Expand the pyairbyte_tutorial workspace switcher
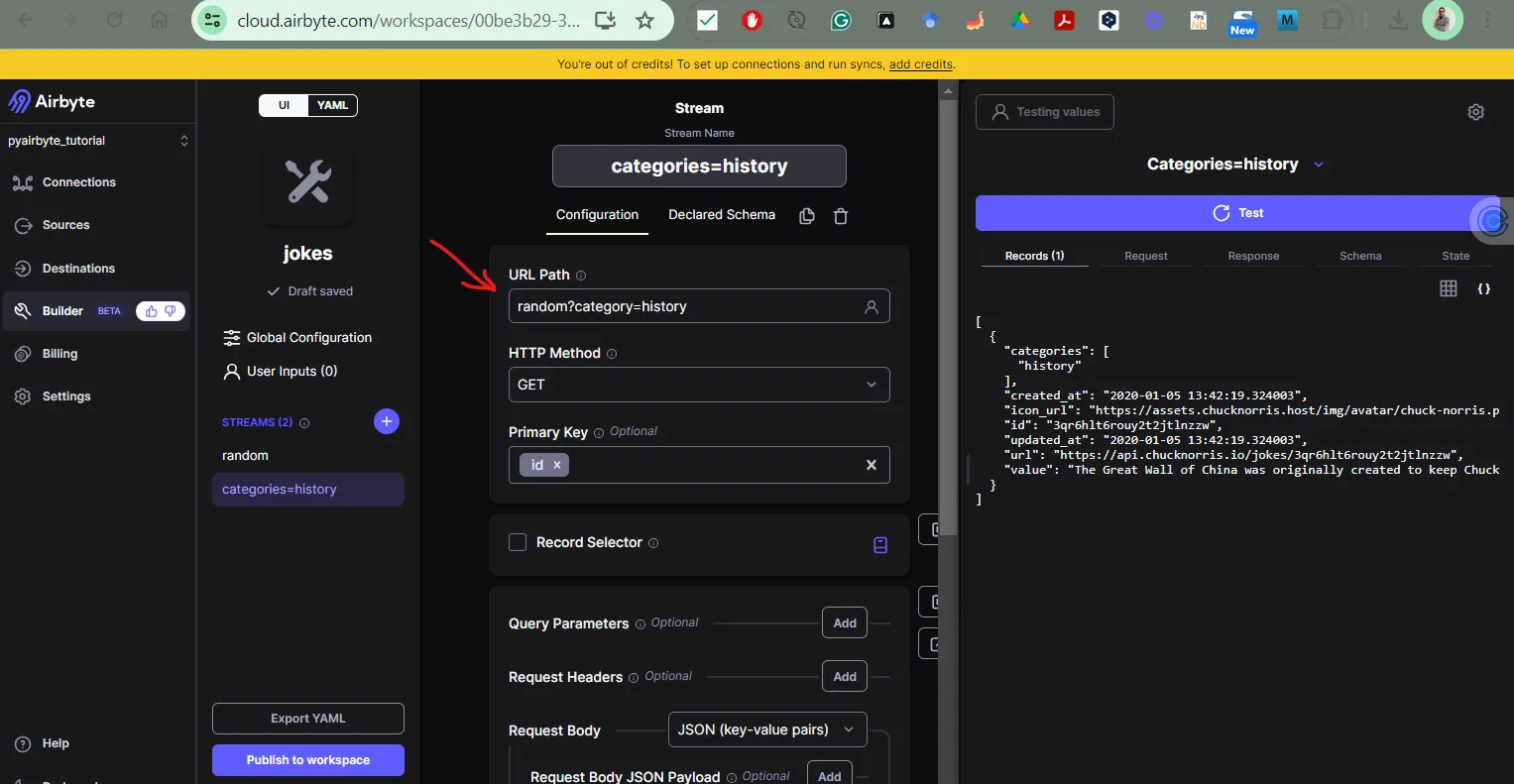1514x784 pixels. (97, 141)
